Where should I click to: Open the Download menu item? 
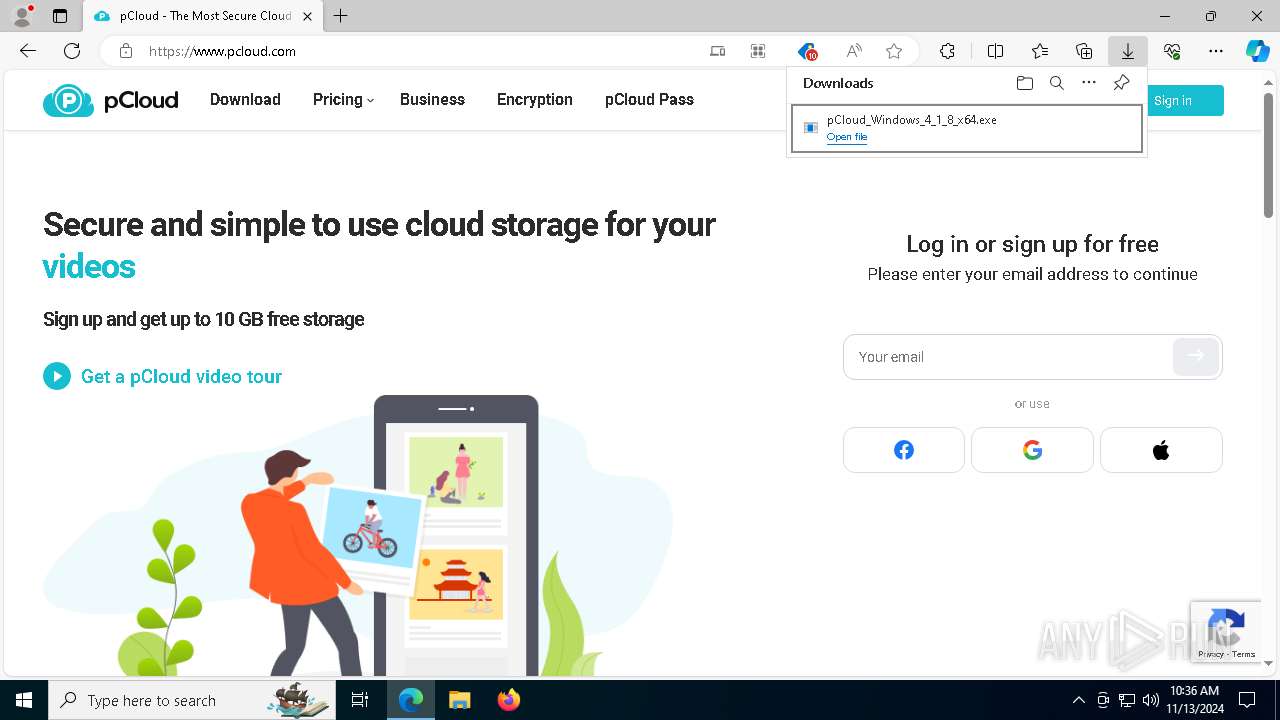[245, 100]
